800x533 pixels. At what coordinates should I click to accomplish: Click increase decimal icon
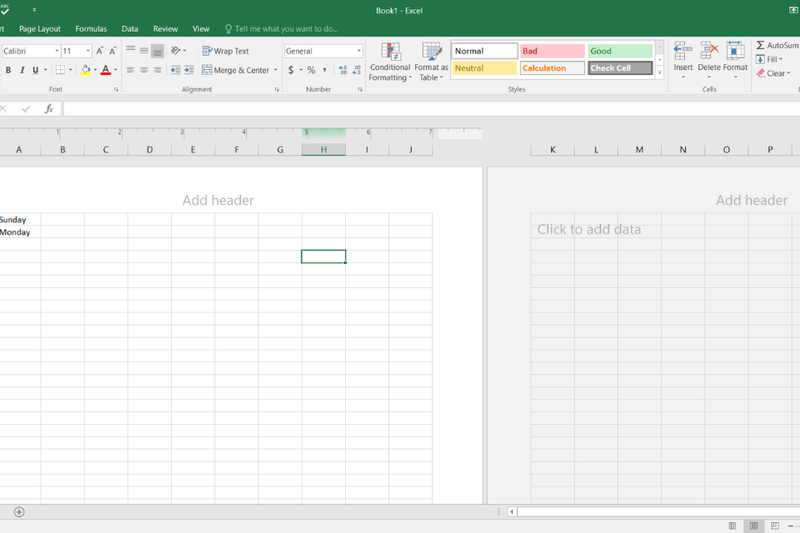coord(343,70)
